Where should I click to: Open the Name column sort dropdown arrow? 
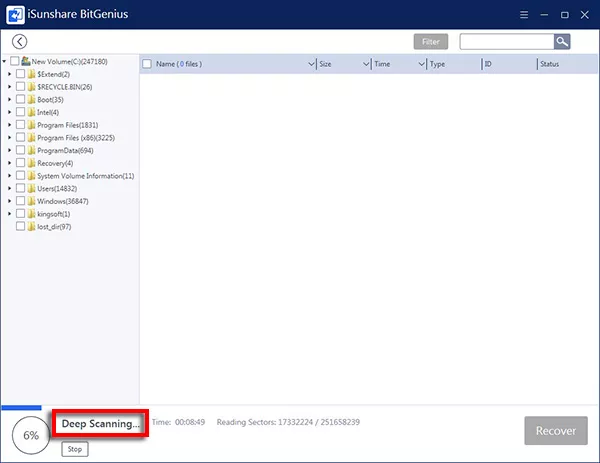(x=311, y=64)
